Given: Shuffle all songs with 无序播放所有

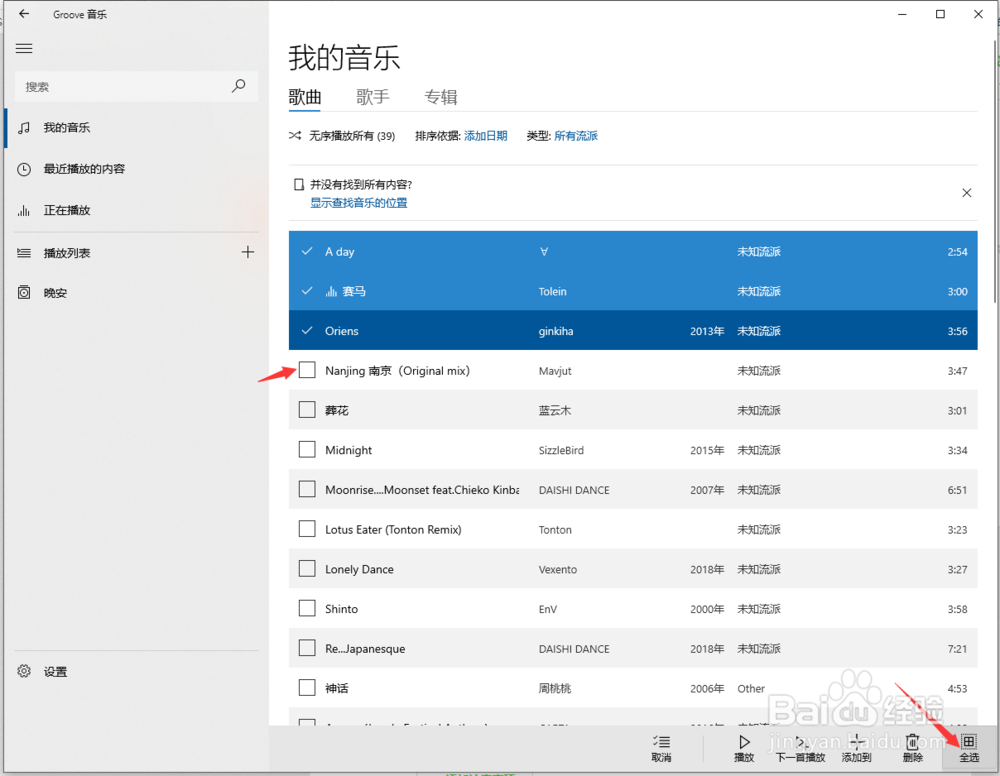Looking at the screenshot, I should [342, 136].
